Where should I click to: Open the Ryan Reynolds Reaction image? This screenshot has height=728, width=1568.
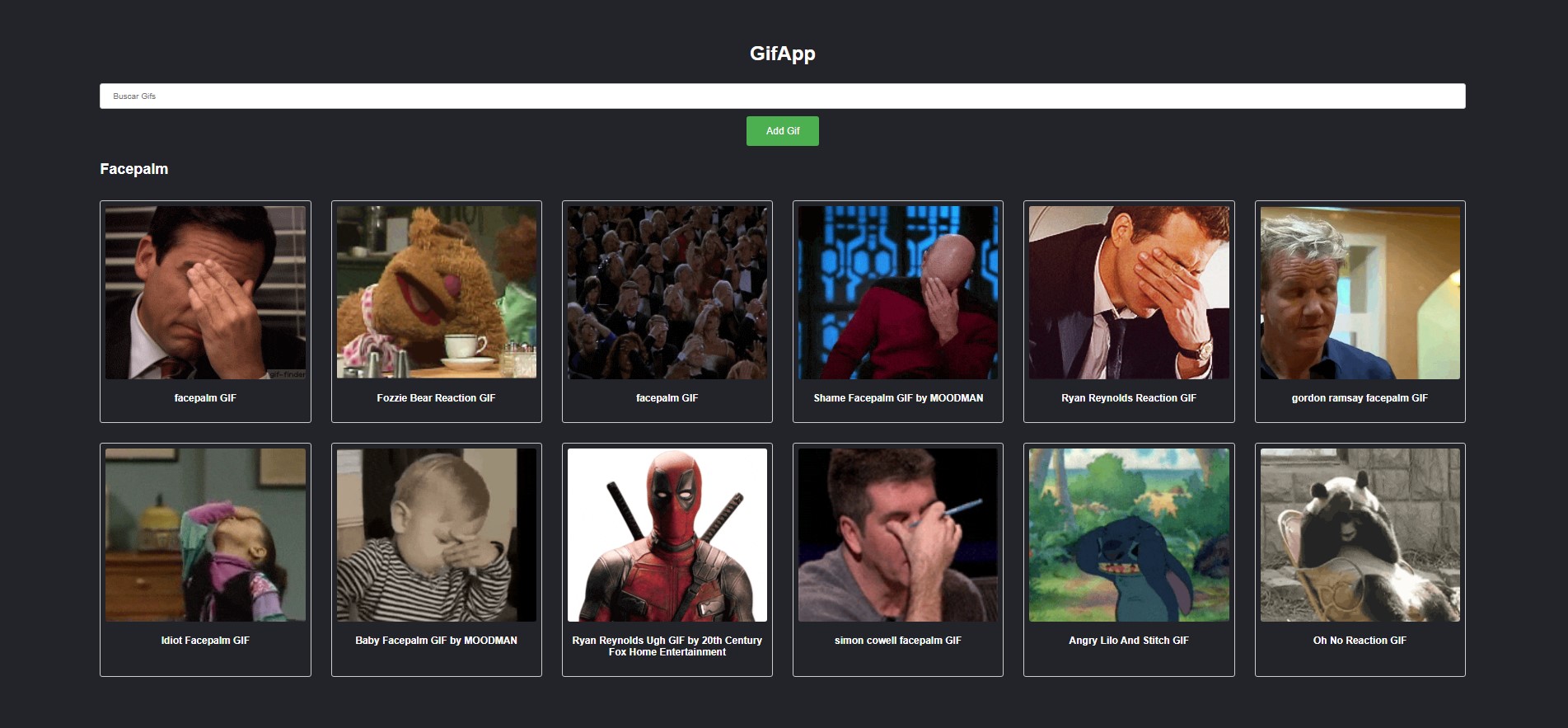coord(1129,293)
